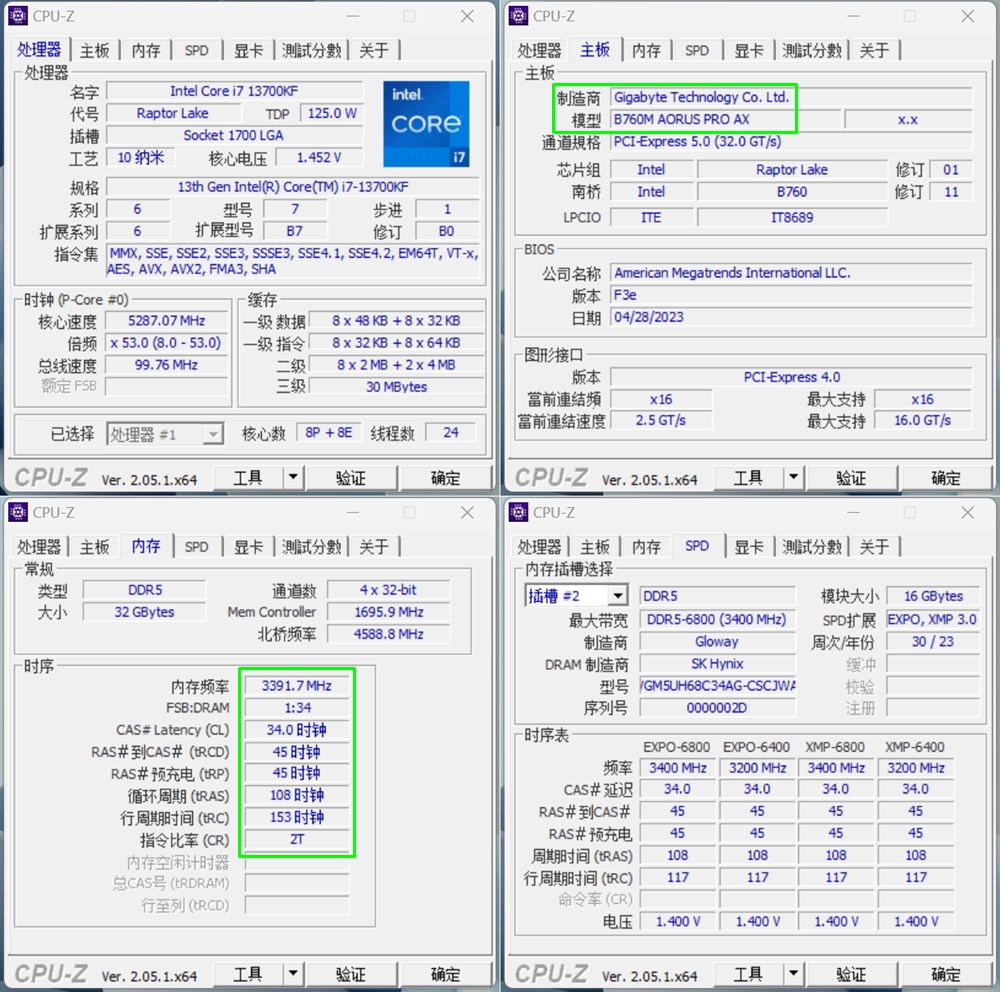Viewport: 1000px width, 992px height.
Task: Click the CPU-Z app icon in the SPD window title bar
Action: pyautogui.click(x=518, y=512)
